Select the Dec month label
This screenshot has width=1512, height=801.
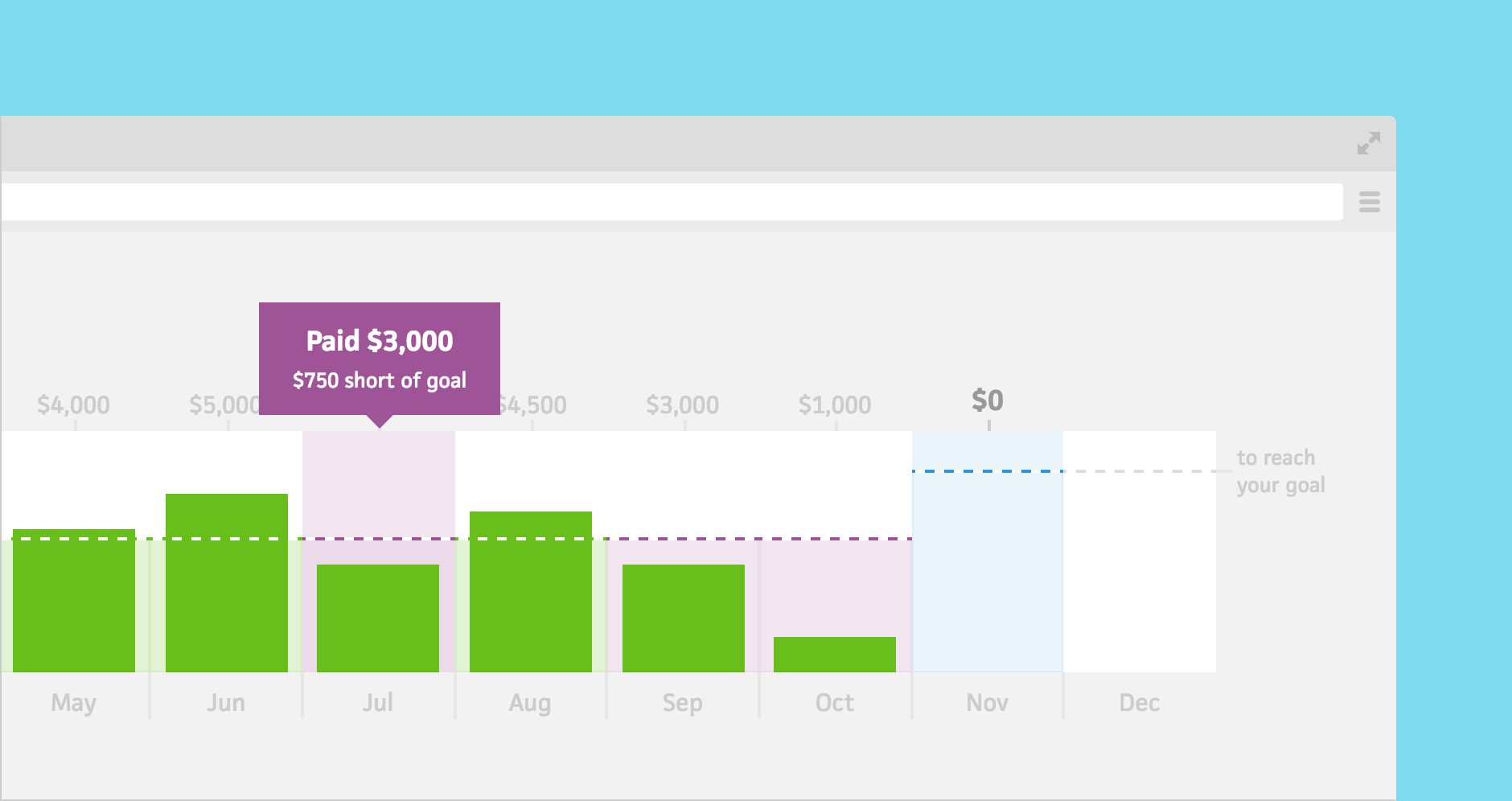click(x=1139, y=702)
